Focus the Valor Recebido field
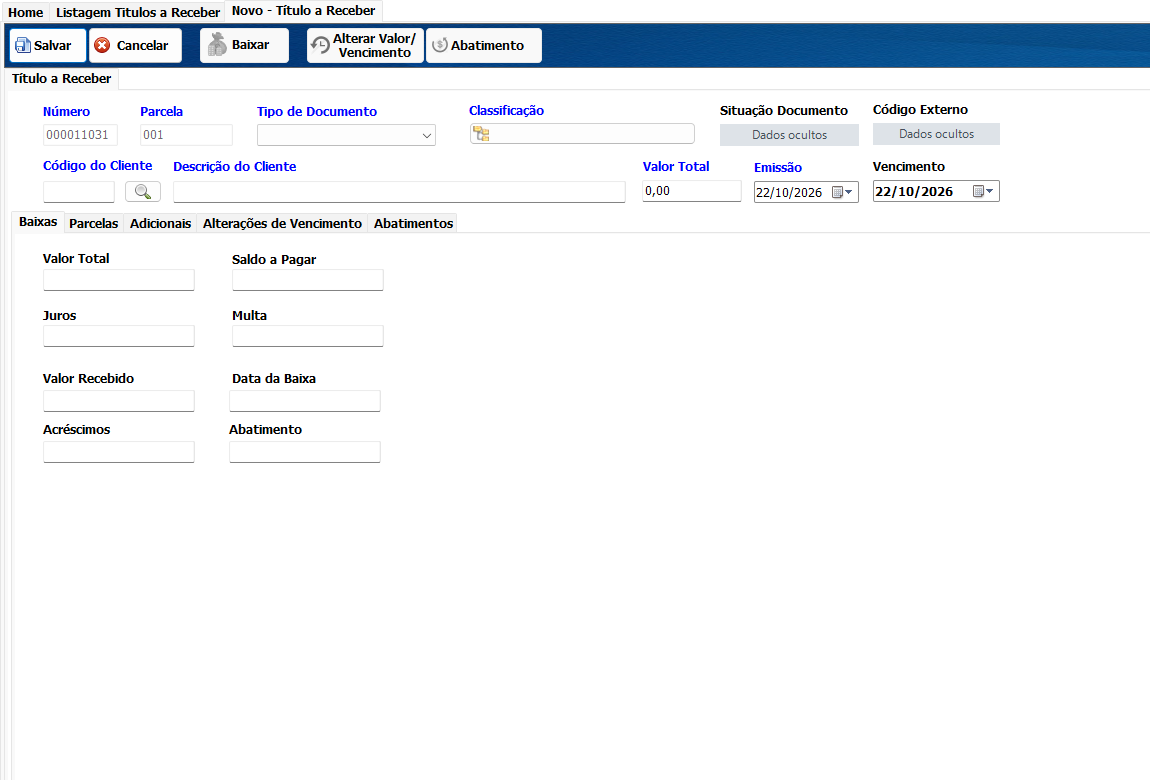Viewport: 1150px width, 780px height. click(x=119, y=400)
